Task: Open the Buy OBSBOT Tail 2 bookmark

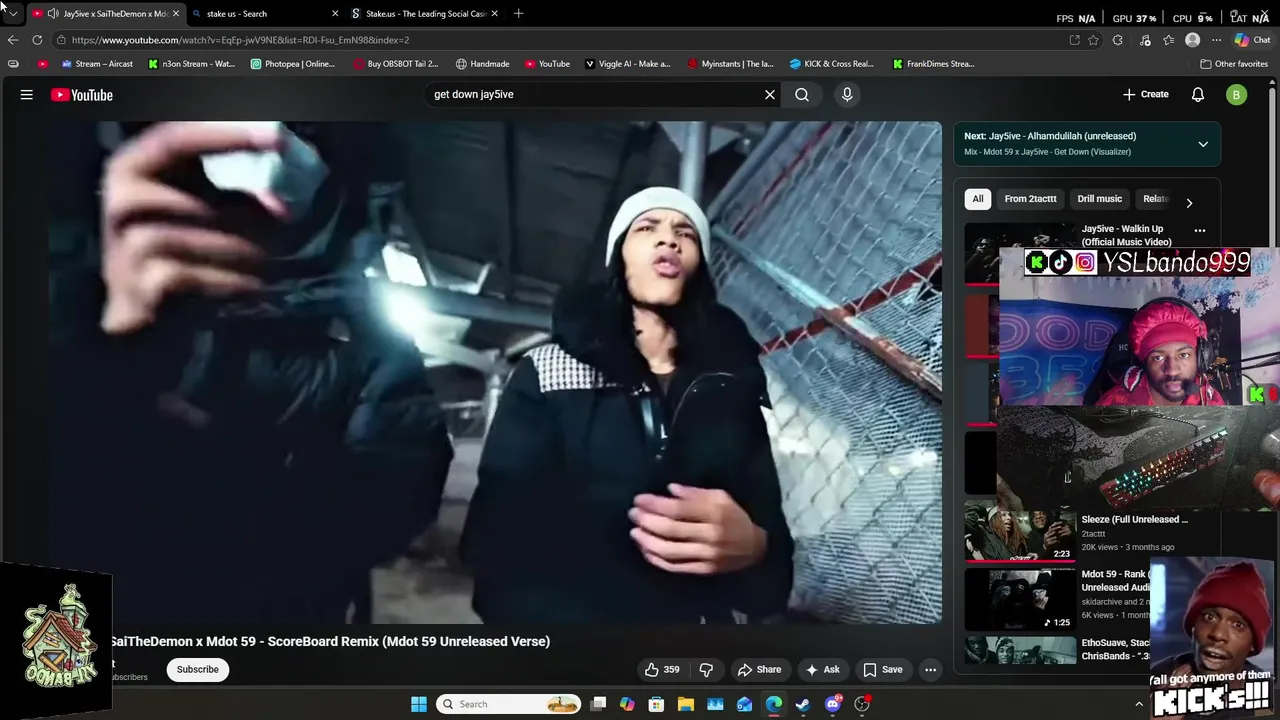Action: 396,64
